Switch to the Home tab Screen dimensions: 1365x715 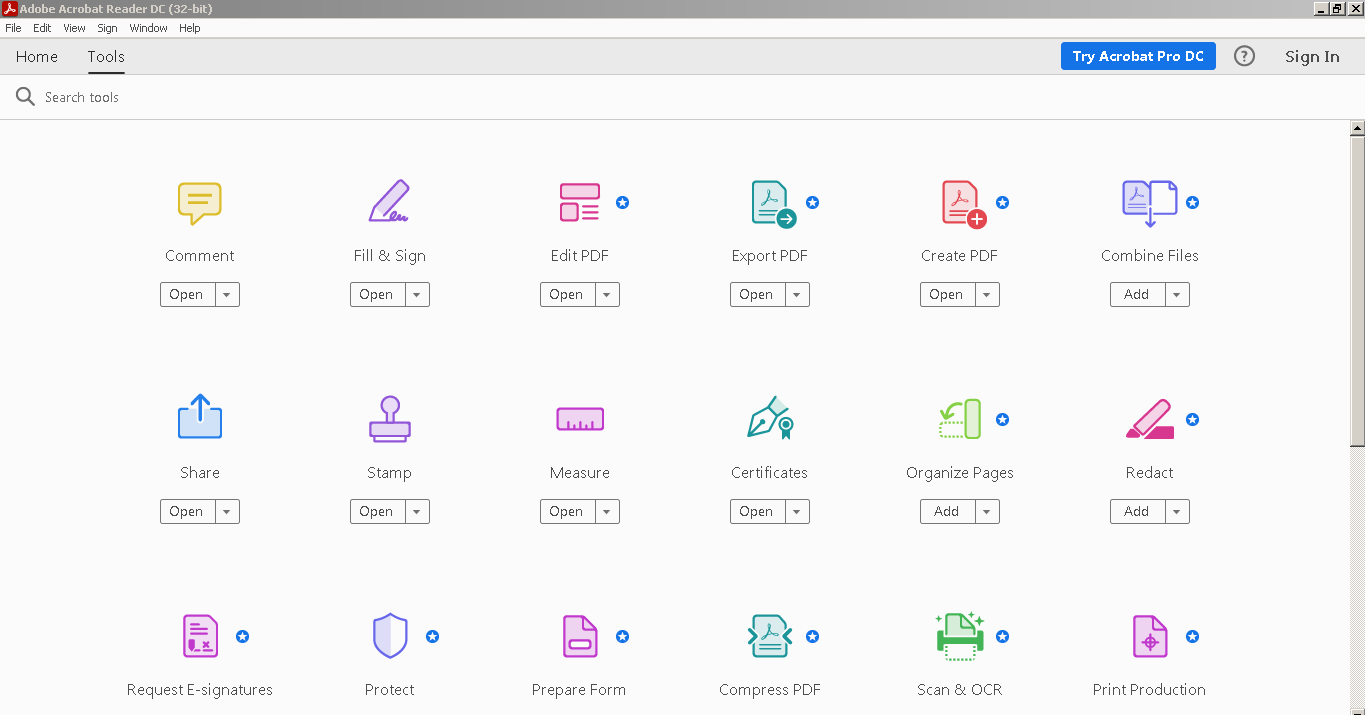(x=37, y=56)
